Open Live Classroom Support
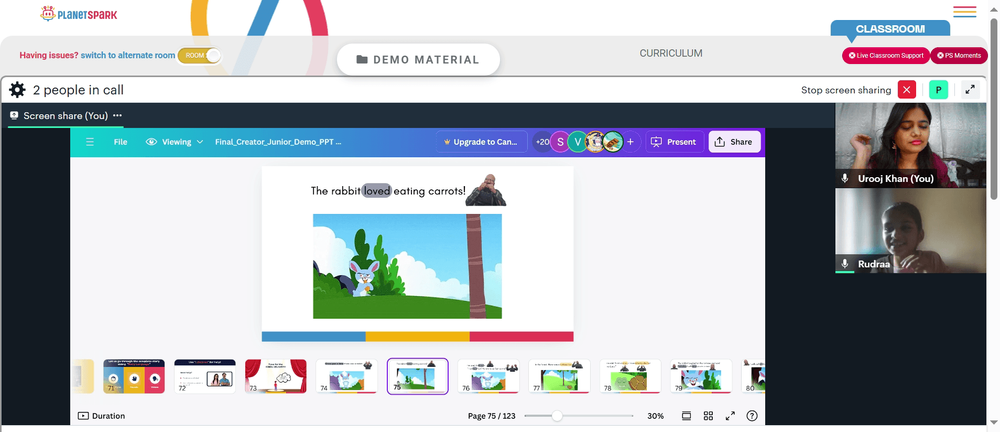Screen dimensions: 1000x432 point(886,56)
